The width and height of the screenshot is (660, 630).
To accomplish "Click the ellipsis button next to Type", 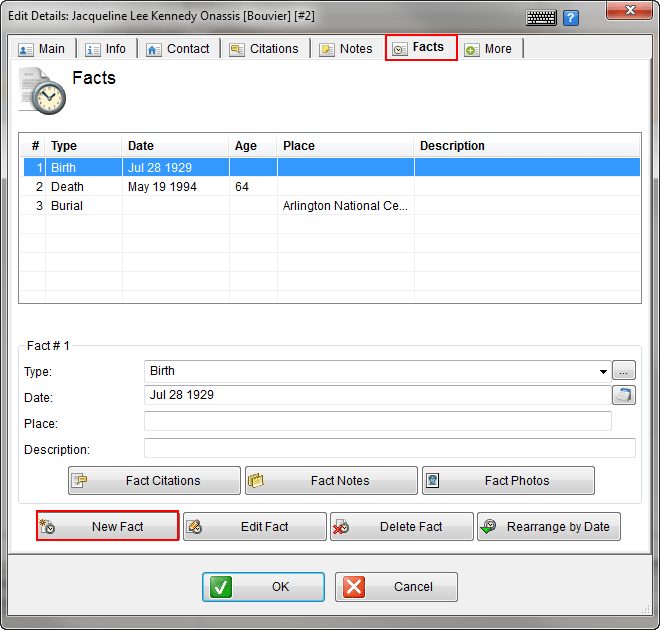I will coord(623,371).
